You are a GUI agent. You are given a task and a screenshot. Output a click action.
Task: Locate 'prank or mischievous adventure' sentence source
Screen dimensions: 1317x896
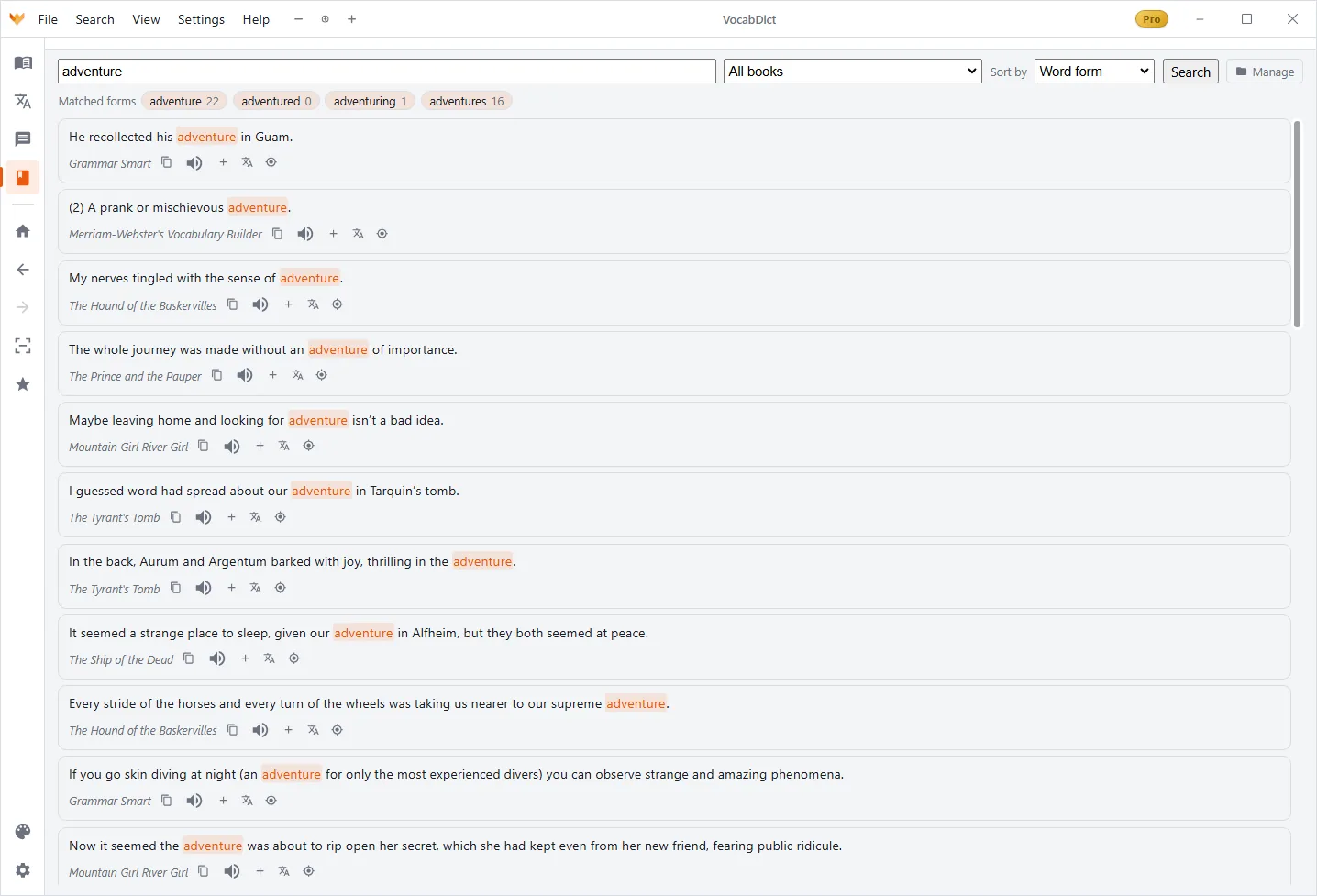(382, 234)
